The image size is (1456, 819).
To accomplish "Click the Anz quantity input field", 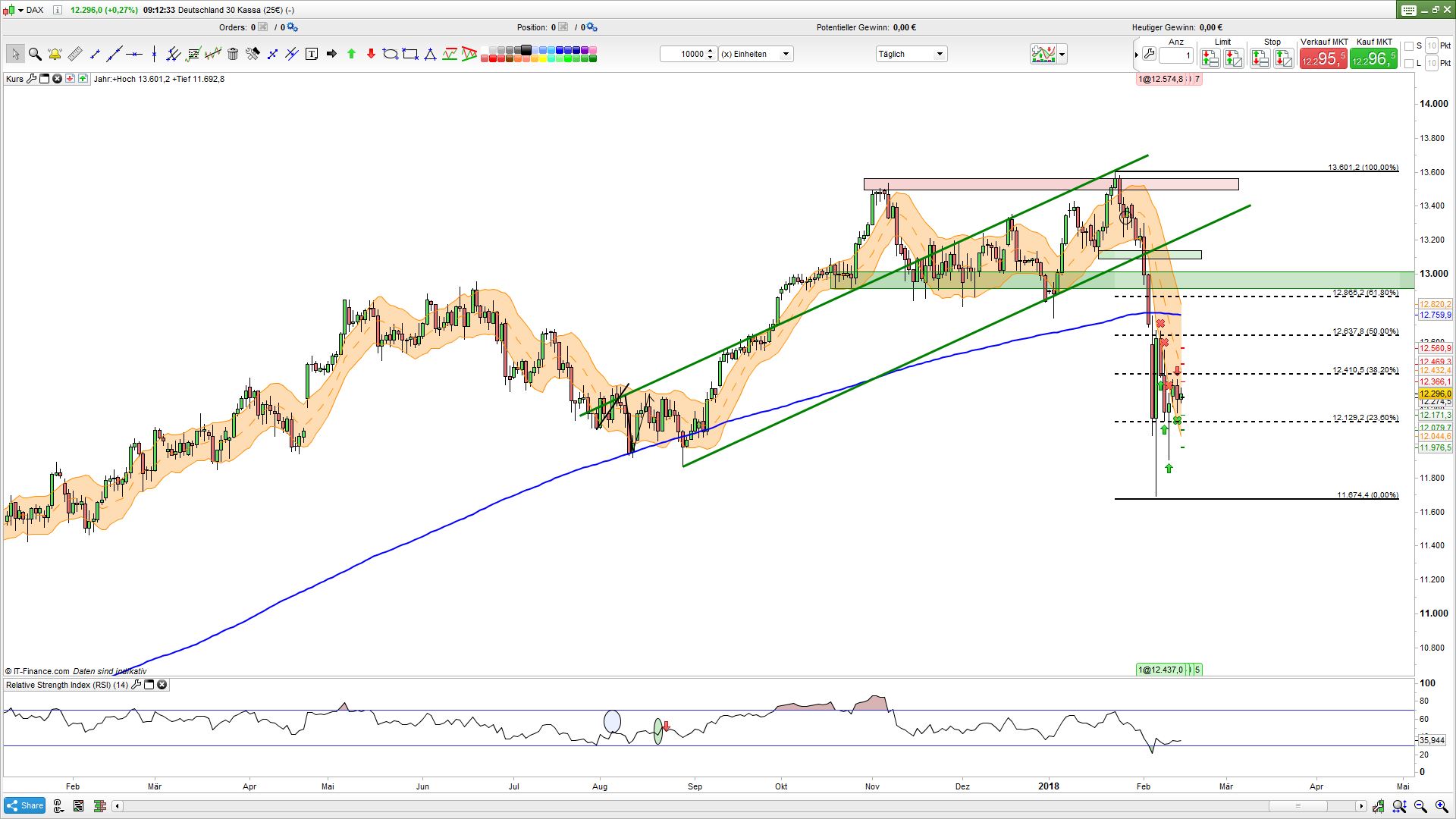I will (x=1176, y=55).
